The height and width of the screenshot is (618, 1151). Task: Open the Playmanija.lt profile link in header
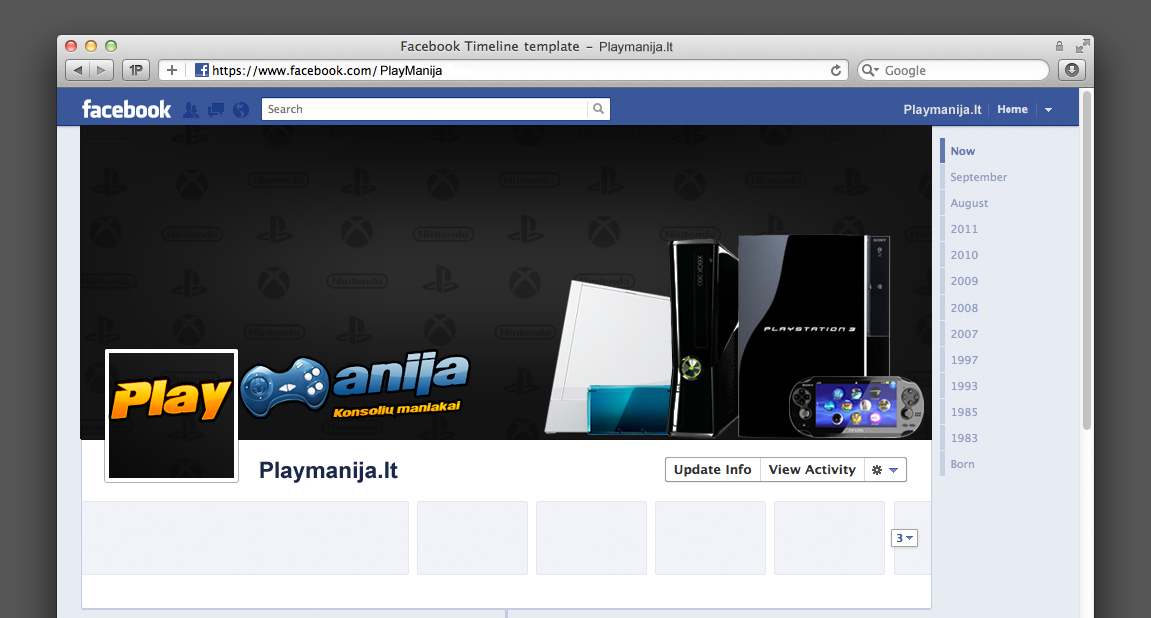[943, 109]
